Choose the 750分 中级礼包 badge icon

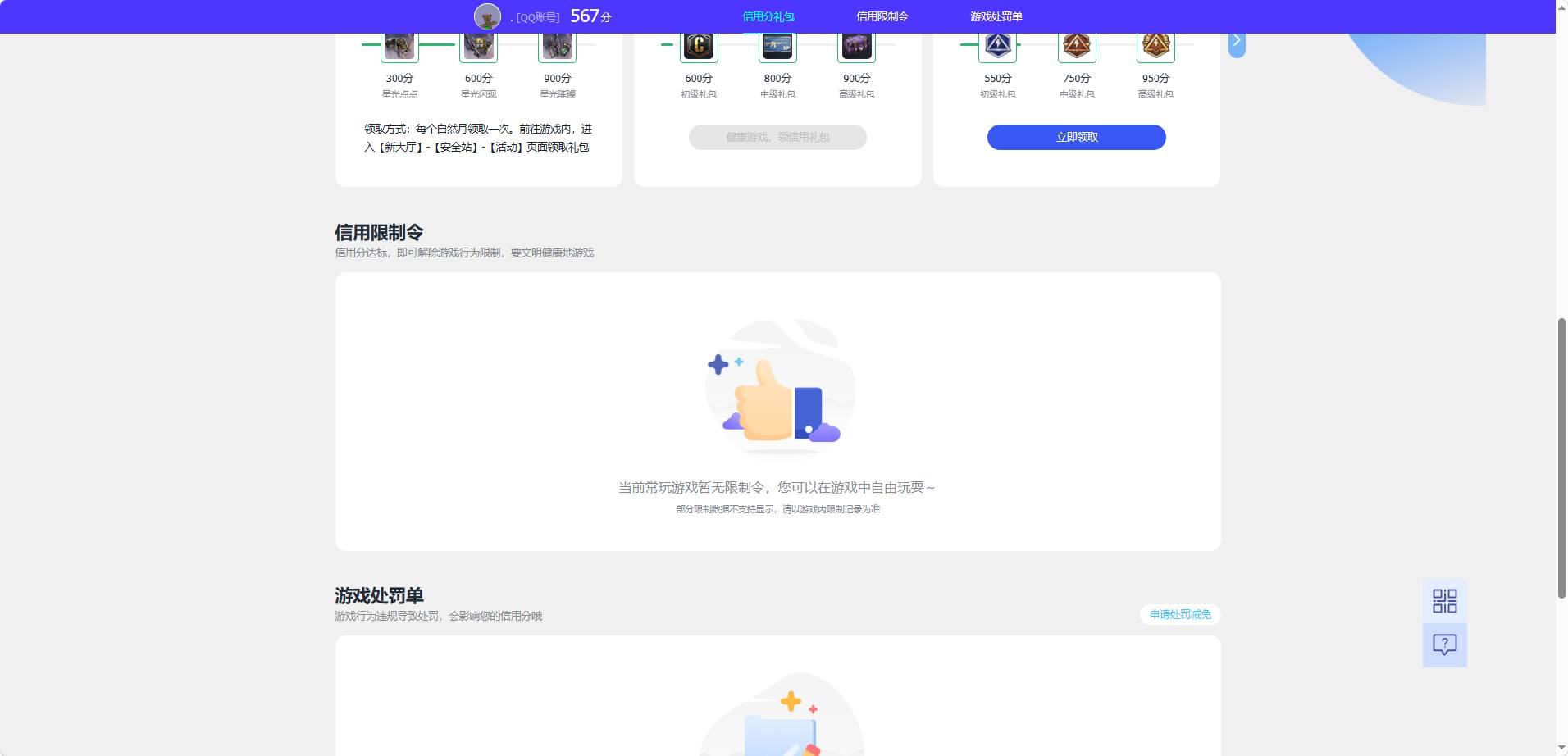[x=1077, y=46]
